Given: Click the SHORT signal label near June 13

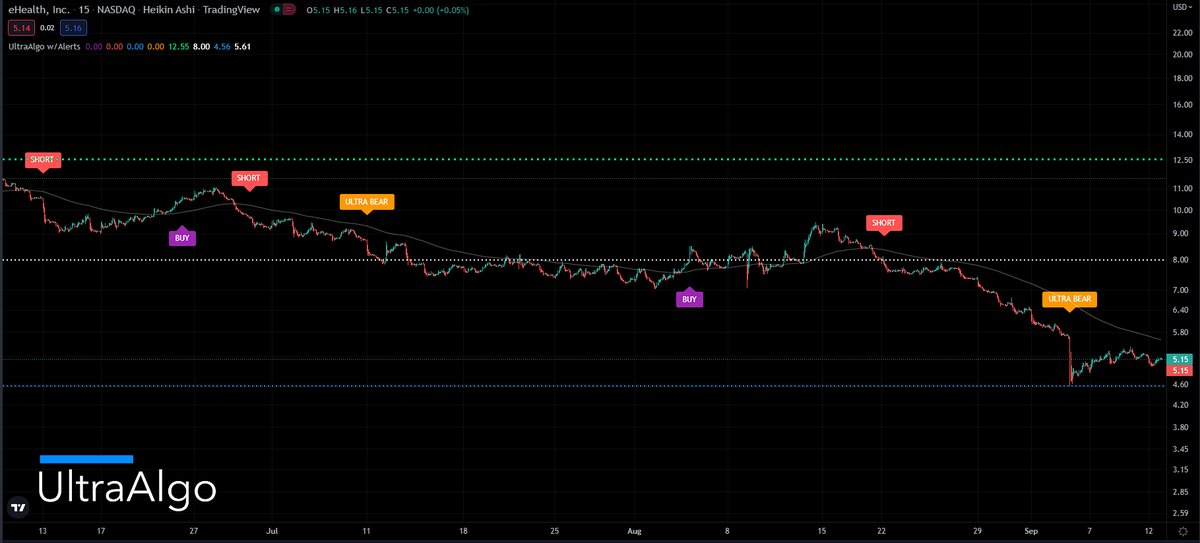Looking at the screenshot, I should 42,160.
